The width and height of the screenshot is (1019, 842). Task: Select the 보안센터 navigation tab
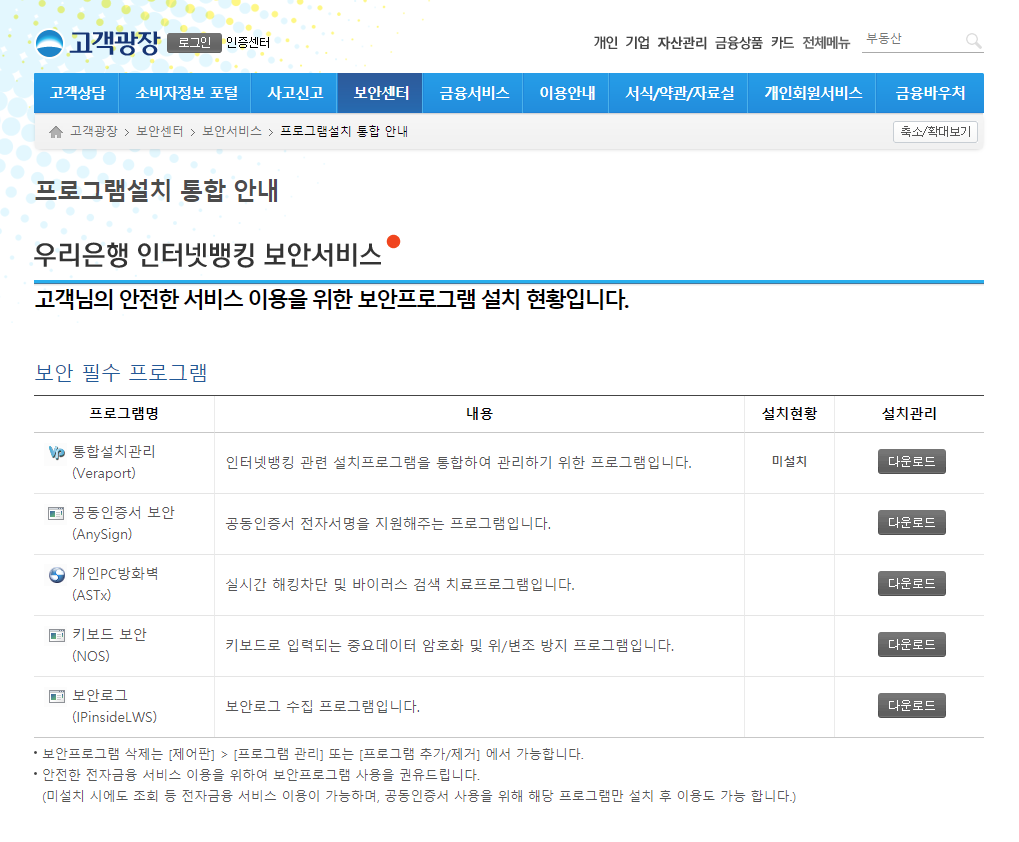pos(380,93)
